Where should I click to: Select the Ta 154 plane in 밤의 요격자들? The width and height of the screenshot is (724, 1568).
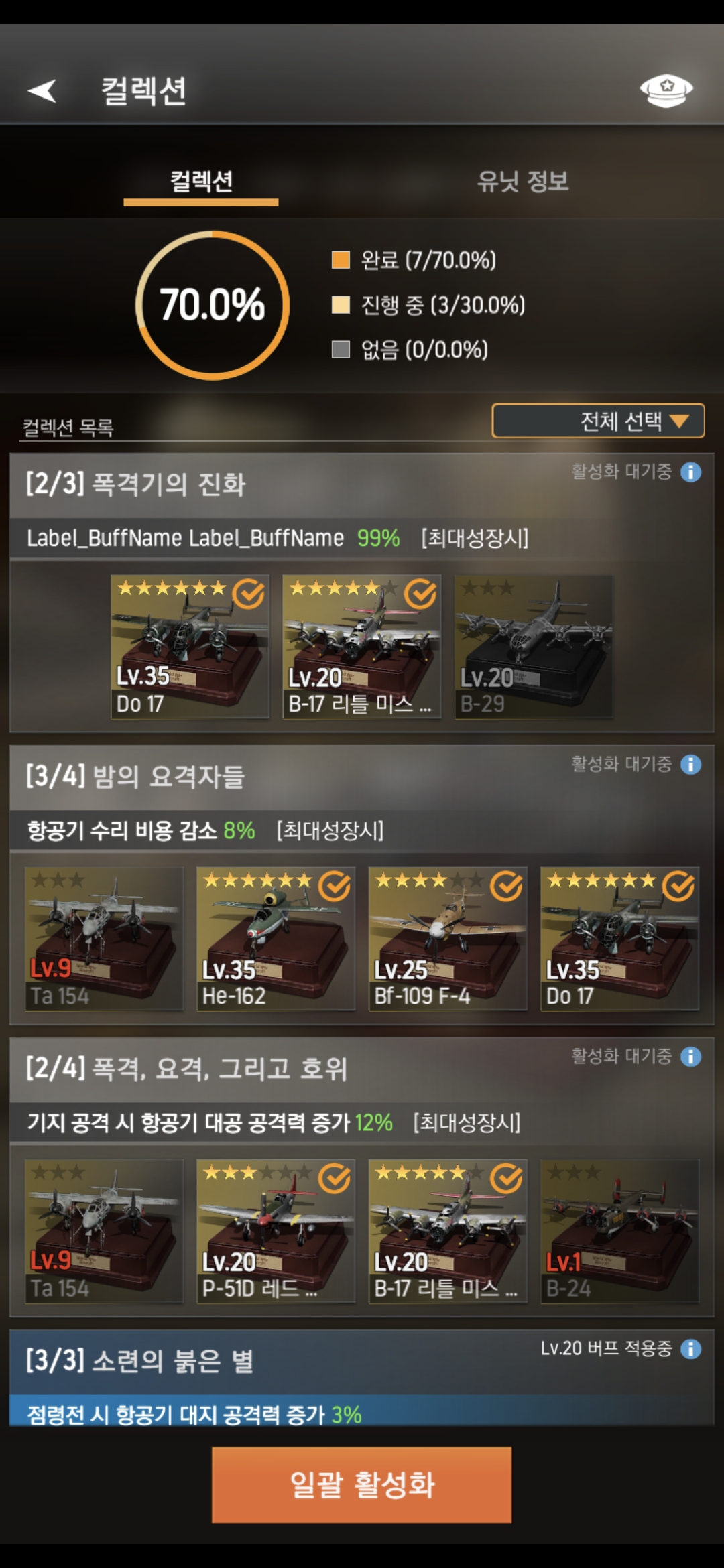point(104,939)
